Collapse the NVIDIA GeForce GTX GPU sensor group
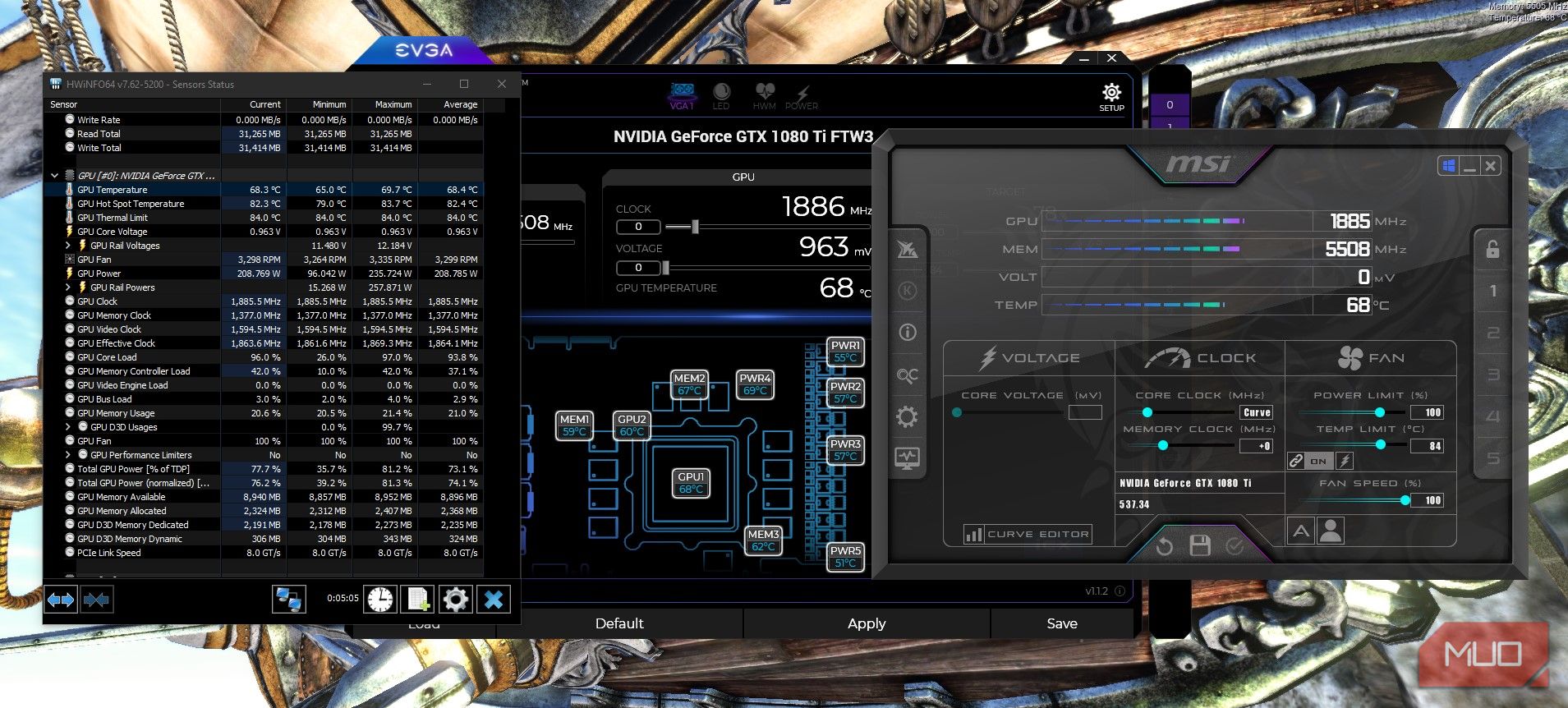This screenshot has width=1568, height=708. [55, 176]
